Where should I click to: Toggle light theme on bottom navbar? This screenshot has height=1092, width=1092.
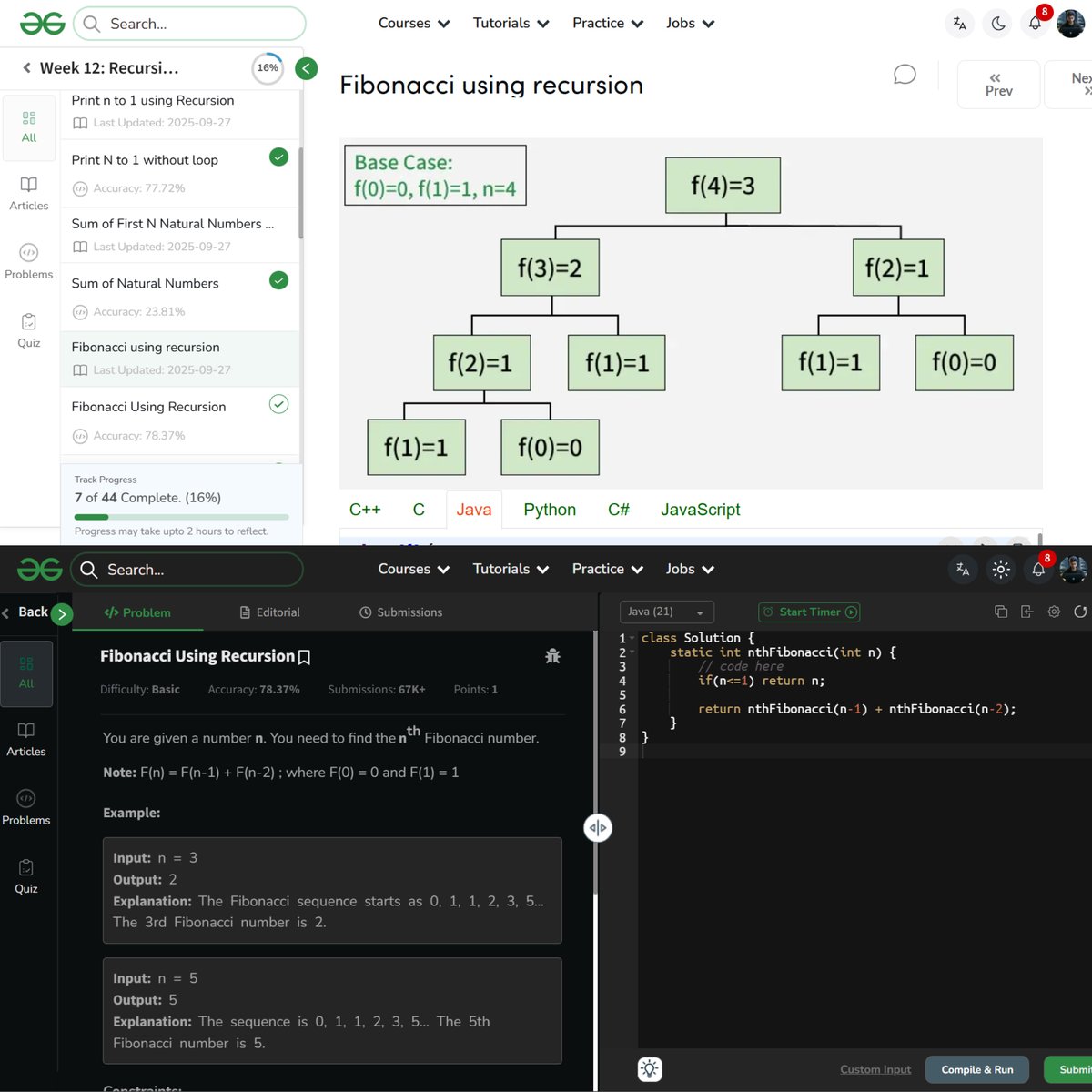[x=1001, y=569]
